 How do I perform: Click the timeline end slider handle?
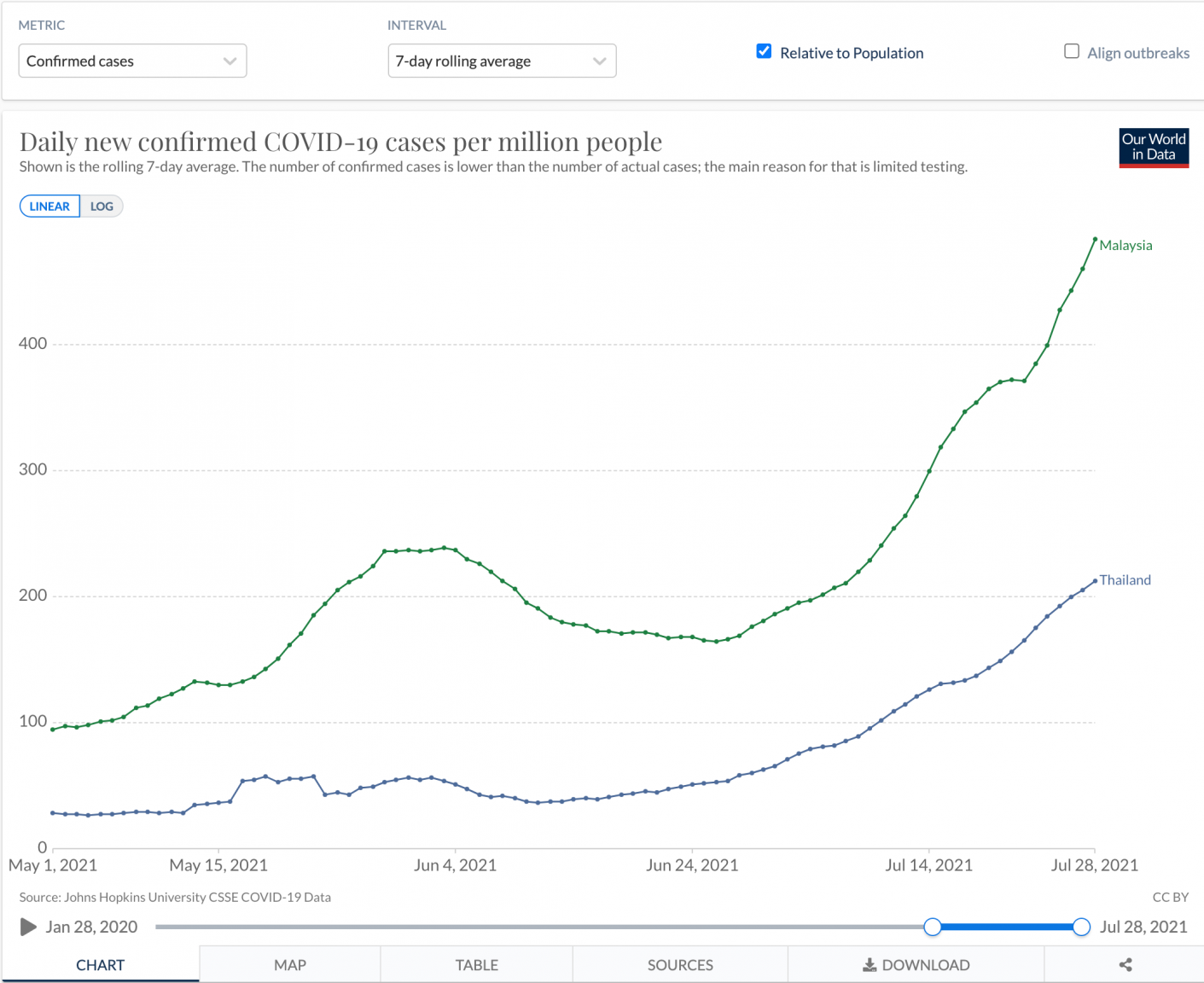click(x=1081, y=927)
